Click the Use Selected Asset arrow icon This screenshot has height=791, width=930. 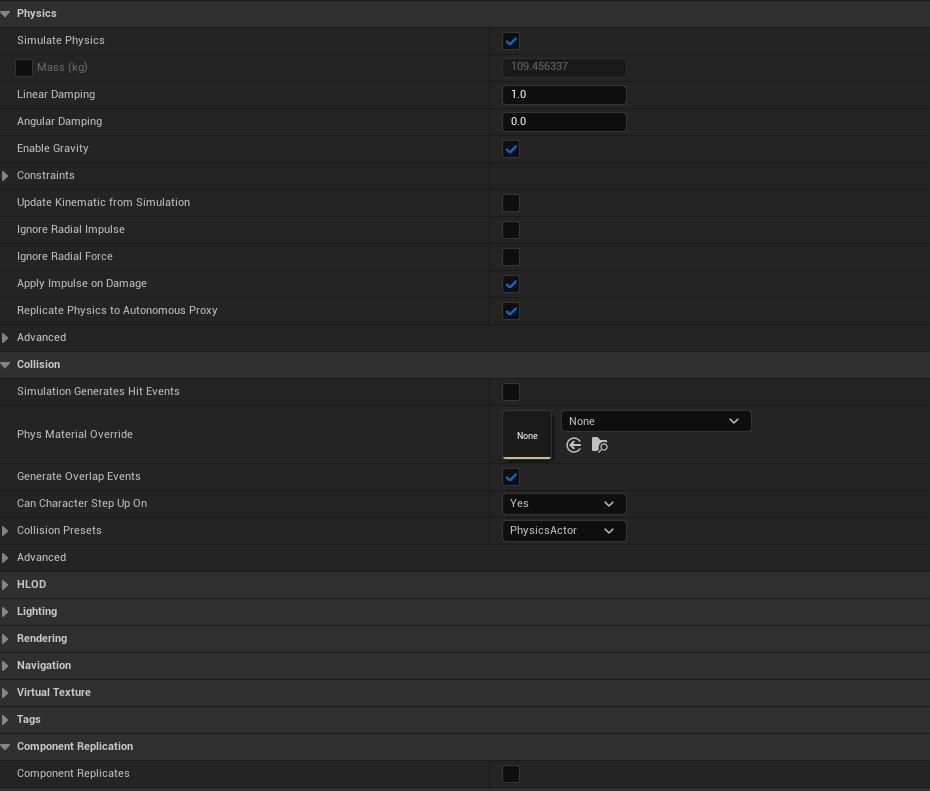(x=573, y=445)
